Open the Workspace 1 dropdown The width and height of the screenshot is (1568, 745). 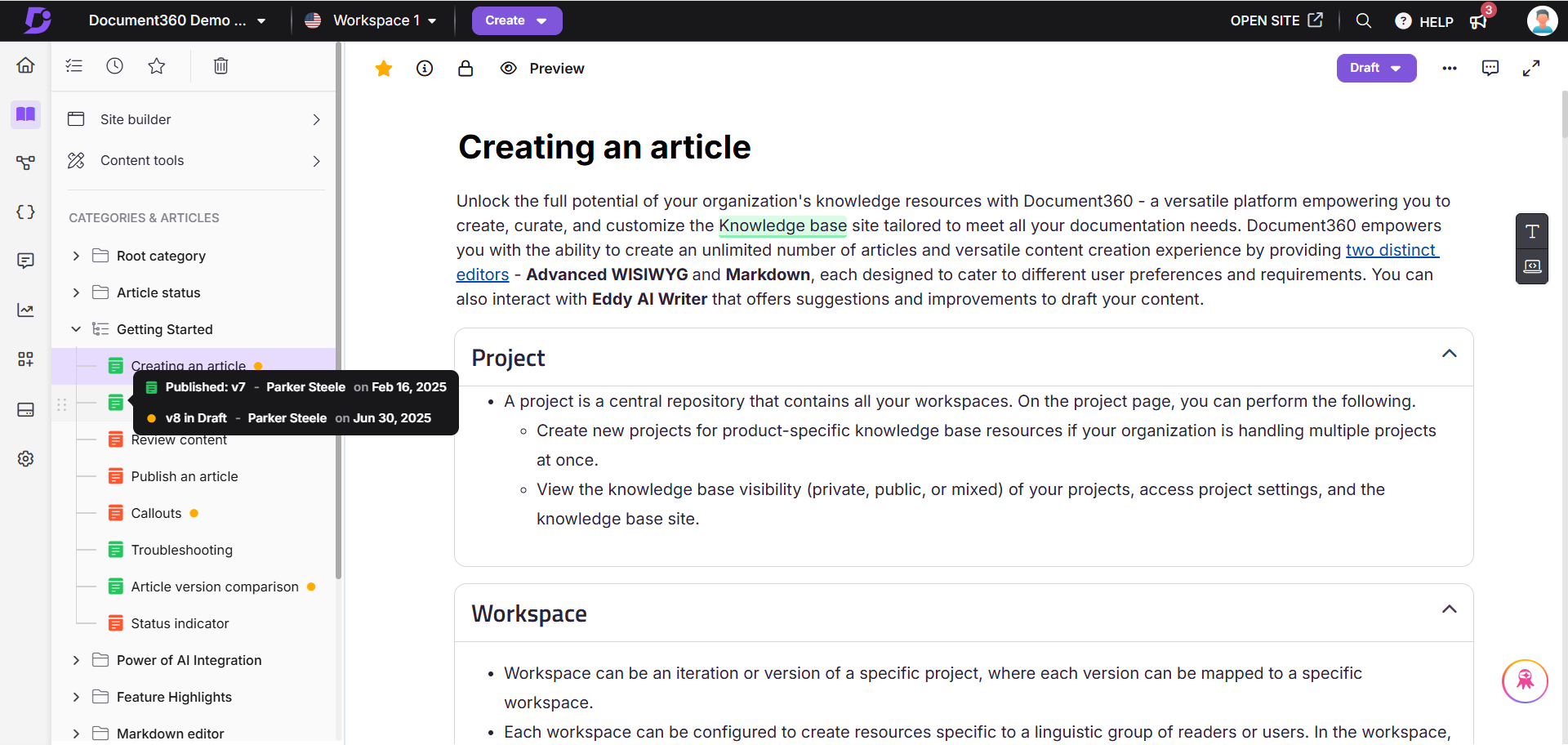coord(371,20)
